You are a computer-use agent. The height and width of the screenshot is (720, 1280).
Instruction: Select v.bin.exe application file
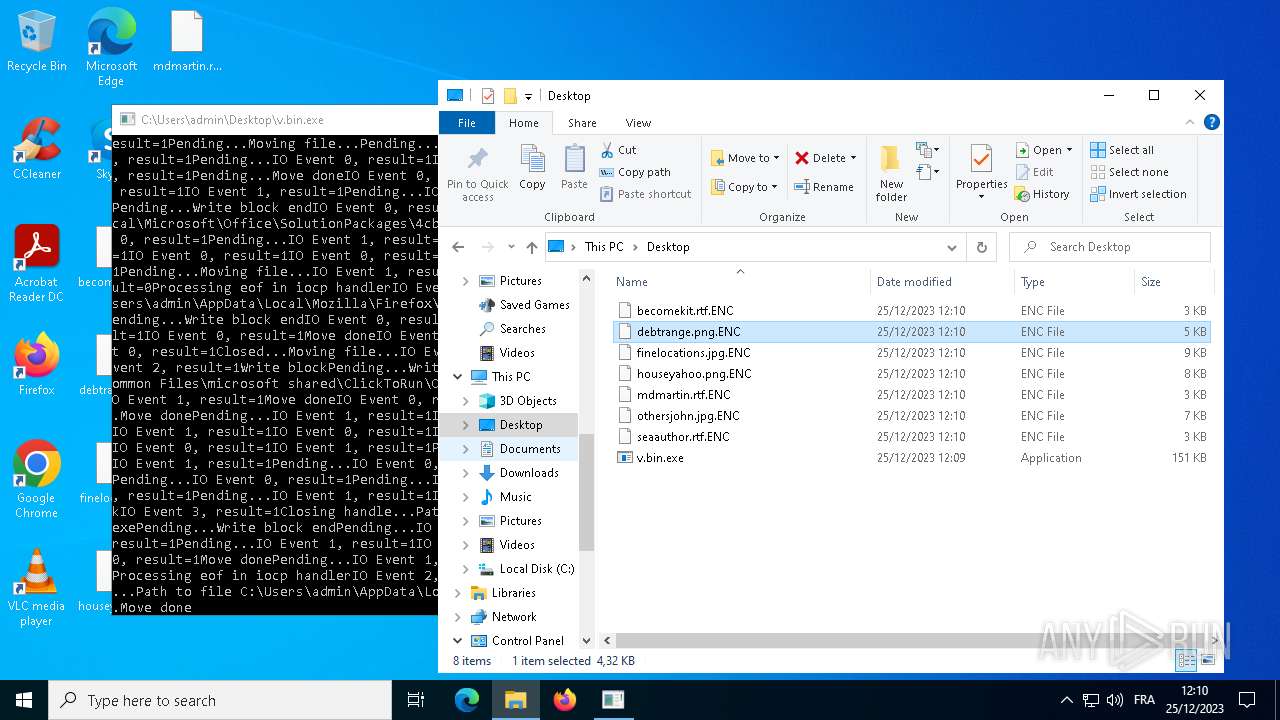point(911,458)
